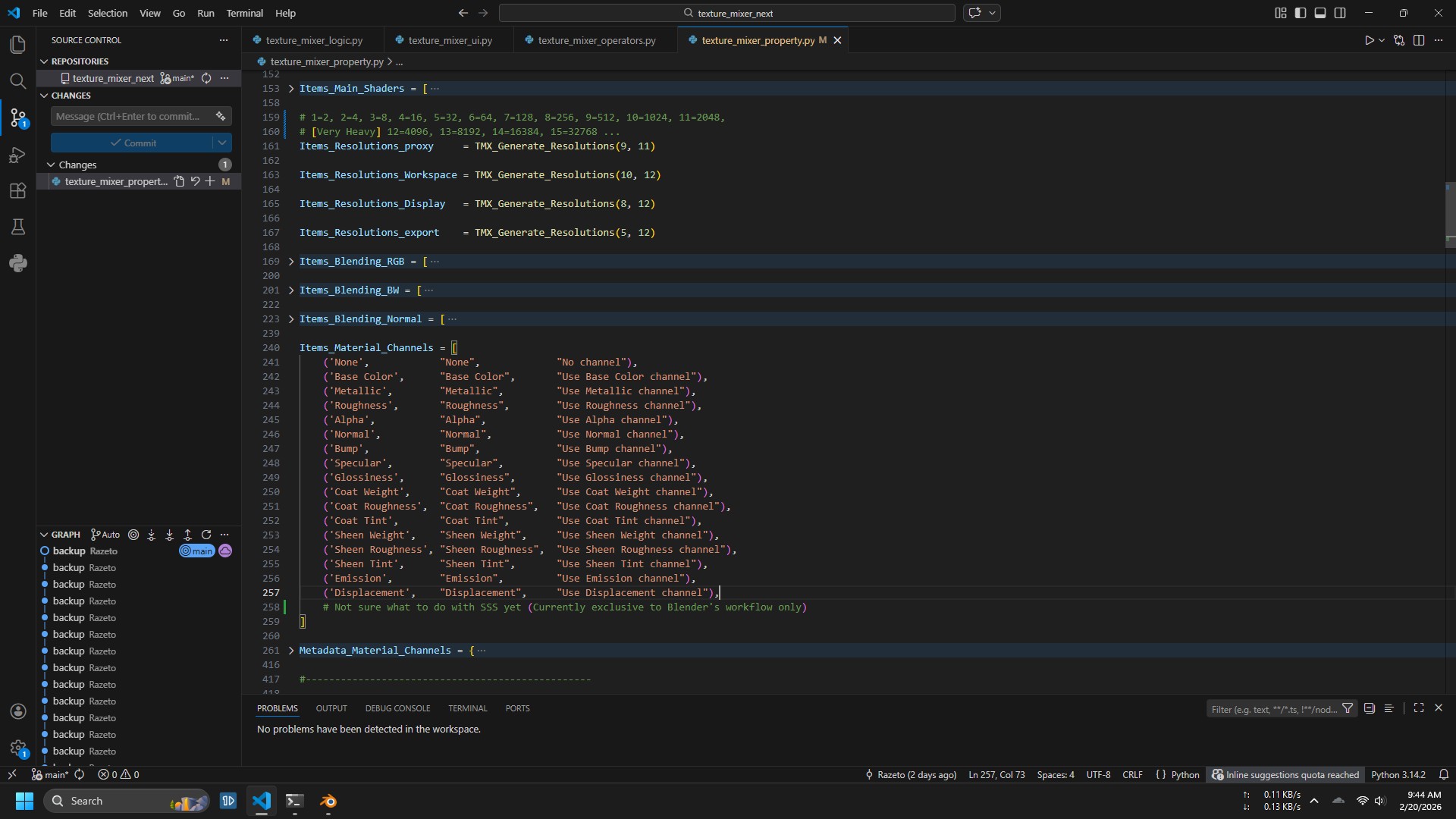Expand the Items_Main_Shaders folded region
This screenshot has height=819, width=1456.
click(291, 89)
